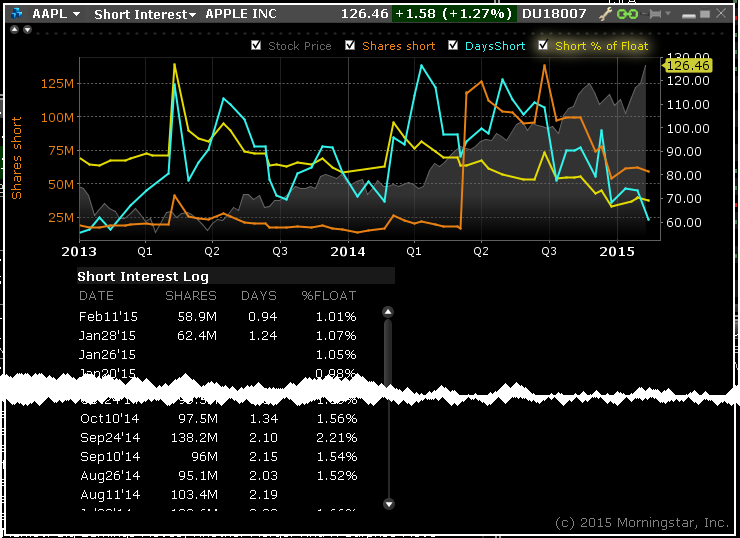Click the Short Interest Log heading
The image size is (740, 538).
pos(143,277)
